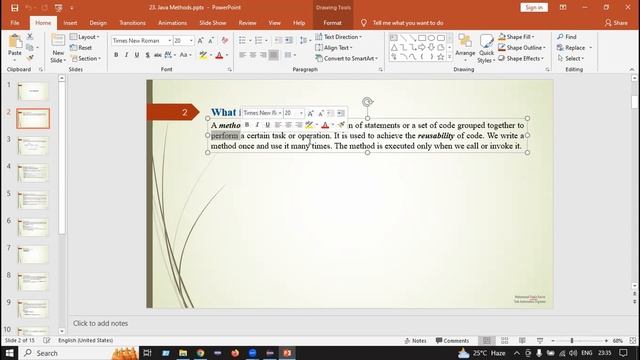Open the File tab

point(15,23)
